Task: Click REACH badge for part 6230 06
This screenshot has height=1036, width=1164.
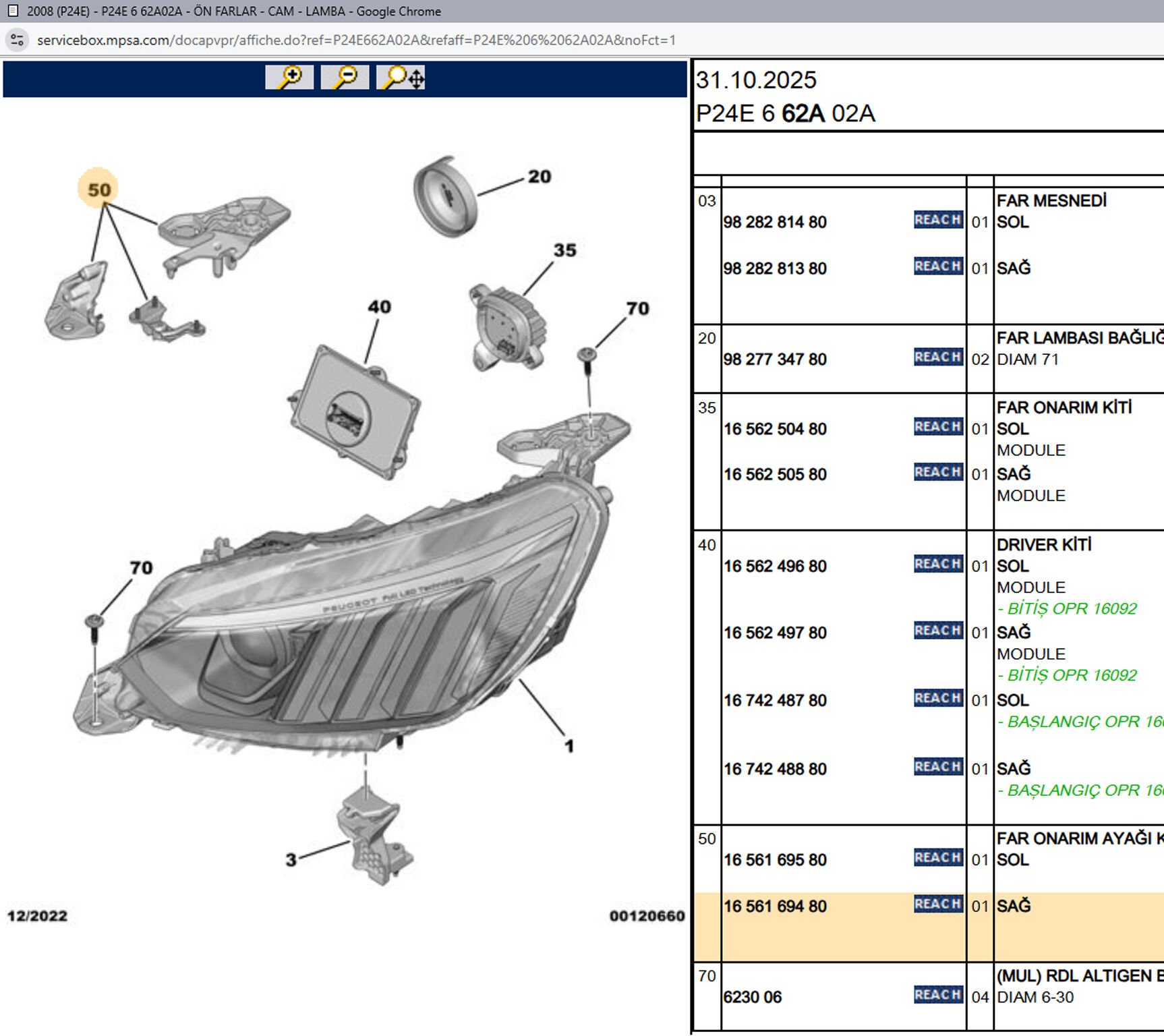Action: (x=937, y=995)
